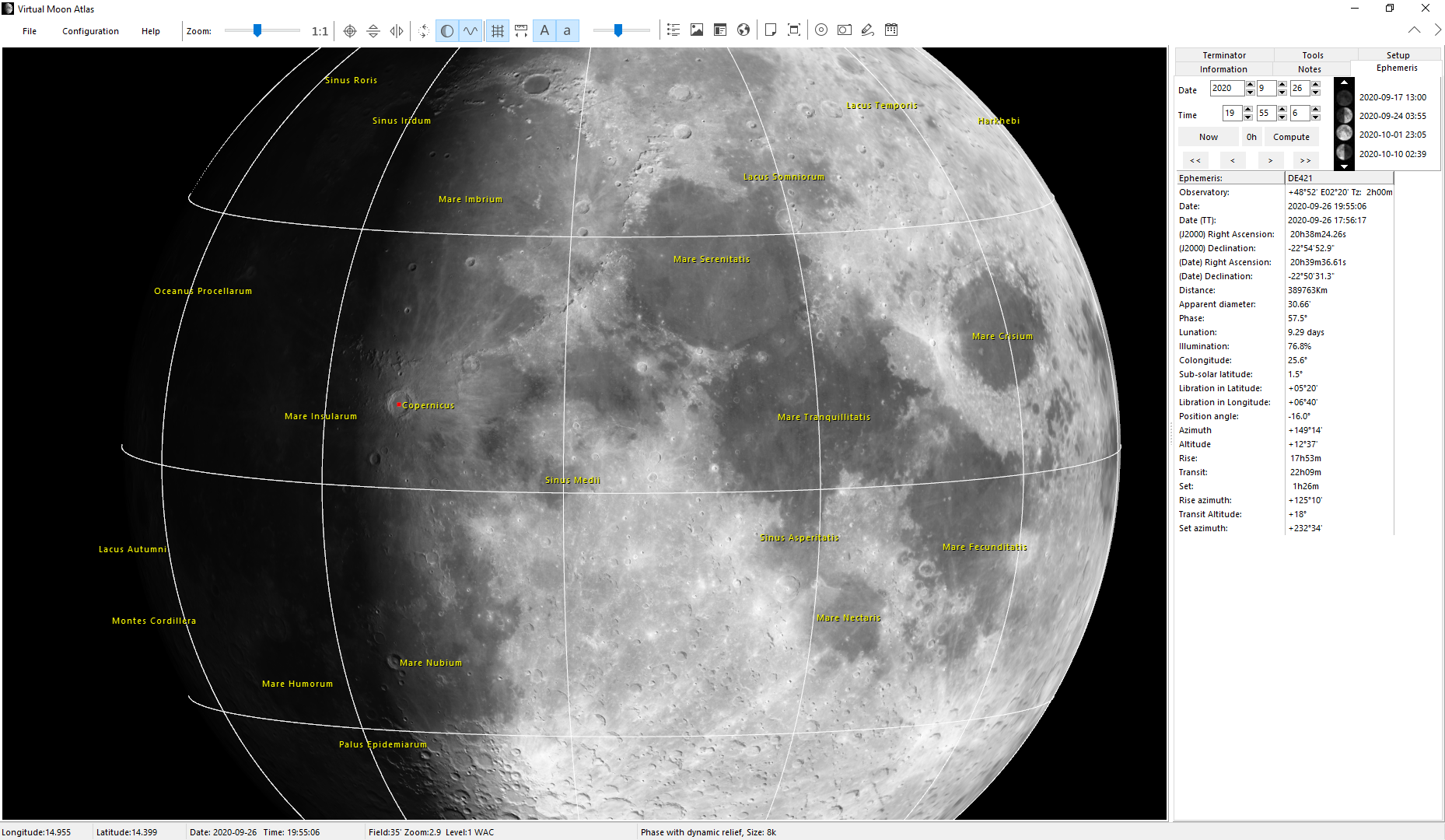Click the hour input field showing 19

[x=1232, y=114]
